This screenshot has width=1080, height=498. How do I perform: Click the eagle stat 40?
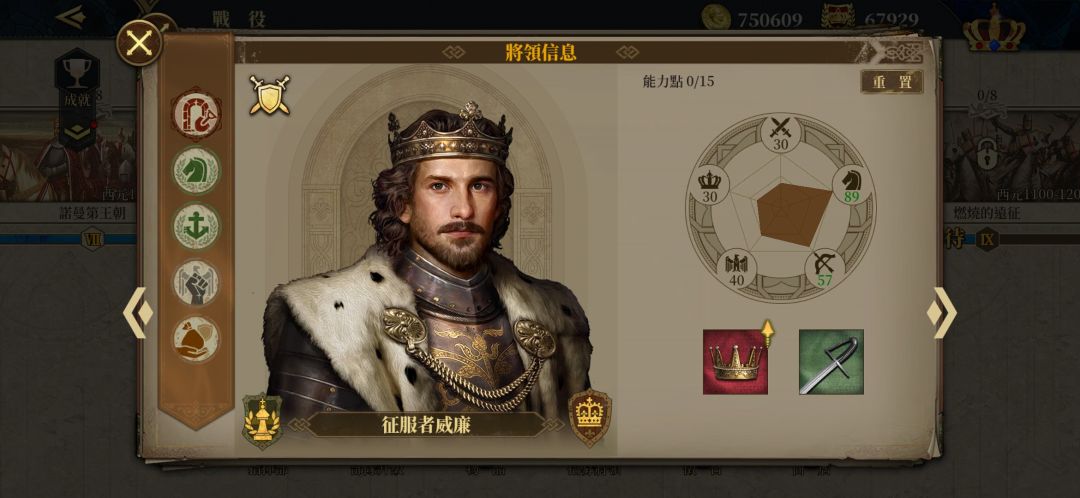coord(736,269)
